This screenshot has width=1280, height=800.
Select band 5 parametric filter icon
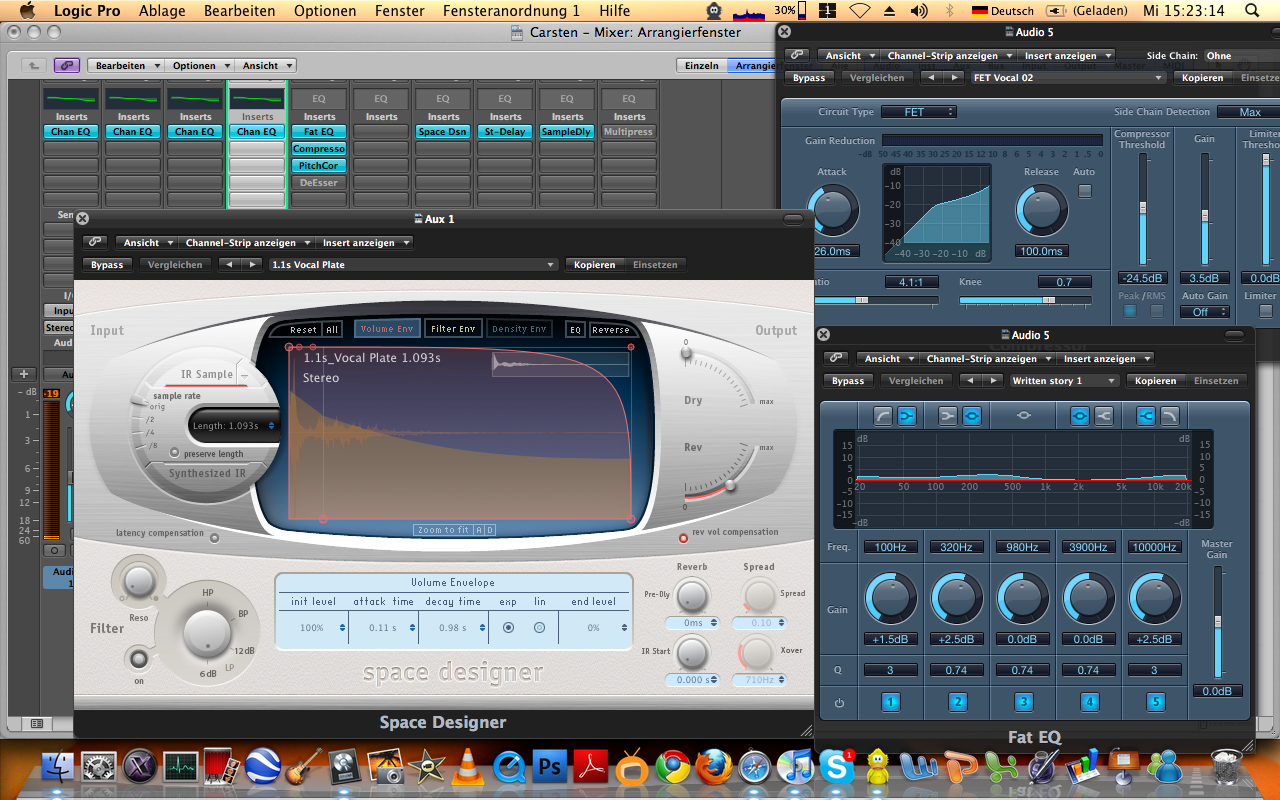(1145, 415)
